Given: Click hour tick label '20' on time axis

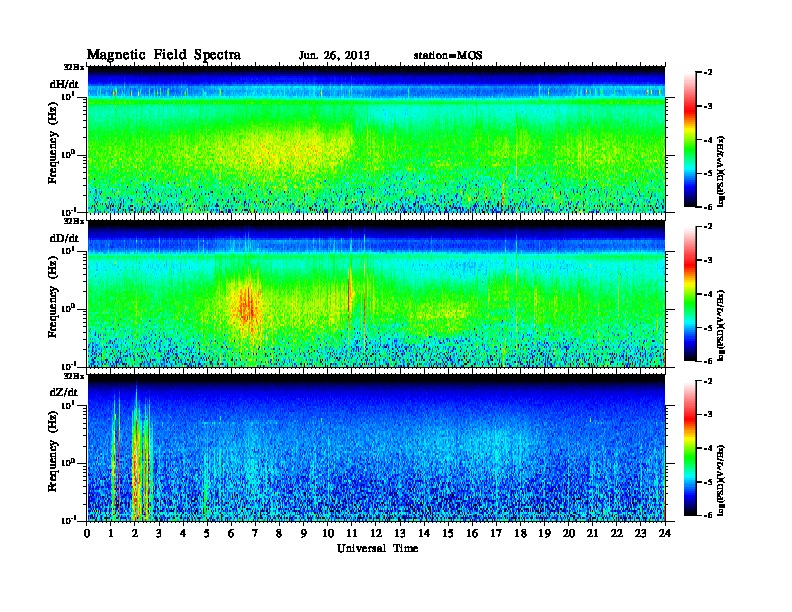Looking at the screenshot, I should pyautogui.click(x=568, y=534).
